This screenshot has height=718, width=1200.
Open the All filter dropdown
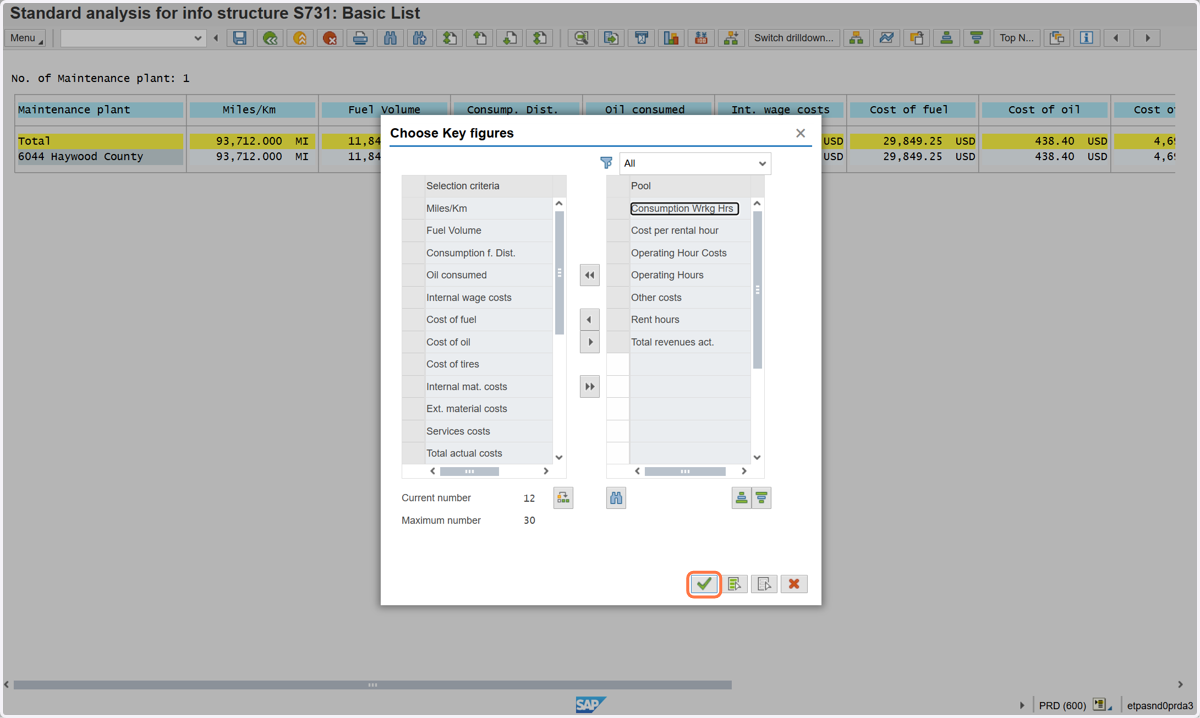(x=695, y=163)
